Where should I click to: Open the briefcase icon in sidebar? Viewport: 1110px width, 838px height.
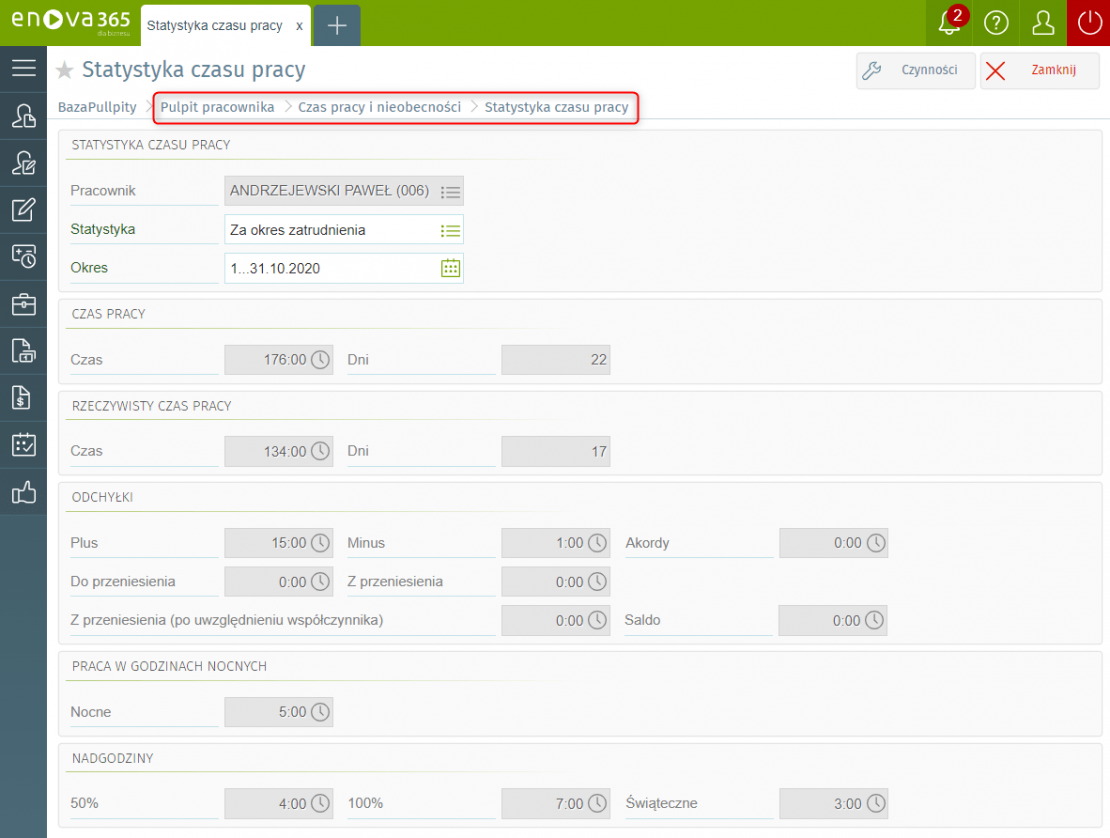[x=23, y=304]
